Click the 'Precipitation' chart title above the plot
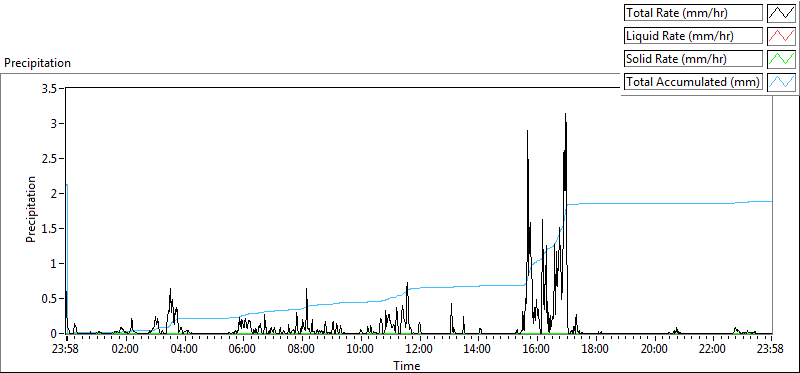This screenshot has height=373, width=800. tap(37, 63)
